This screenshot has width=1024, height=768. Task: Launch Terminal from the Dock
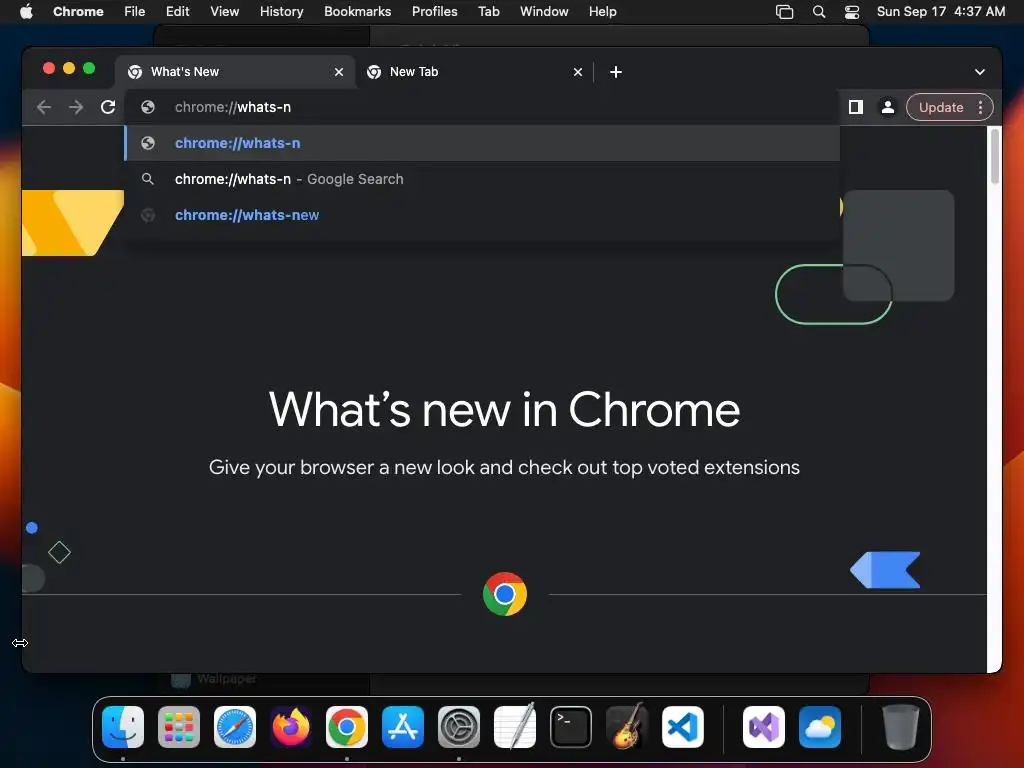click(571, 726)
